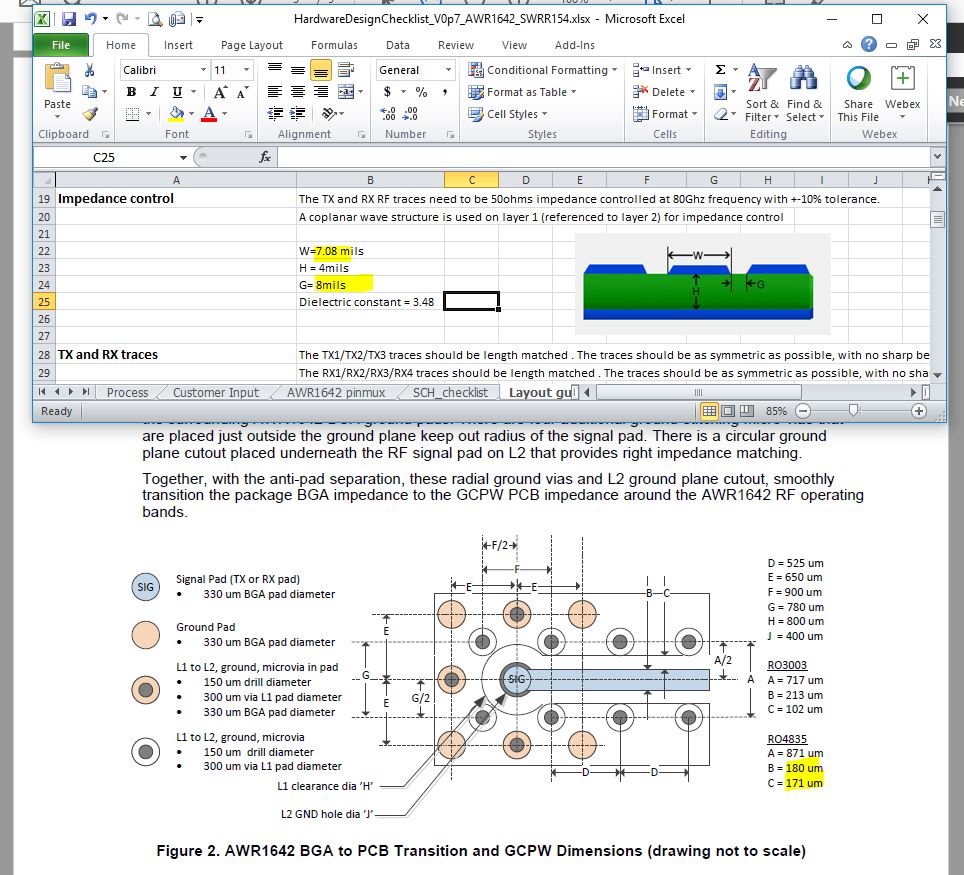The height and width of the screenshot is (875, 964).
Task: Center text horizontally
Action: point(298,92)
